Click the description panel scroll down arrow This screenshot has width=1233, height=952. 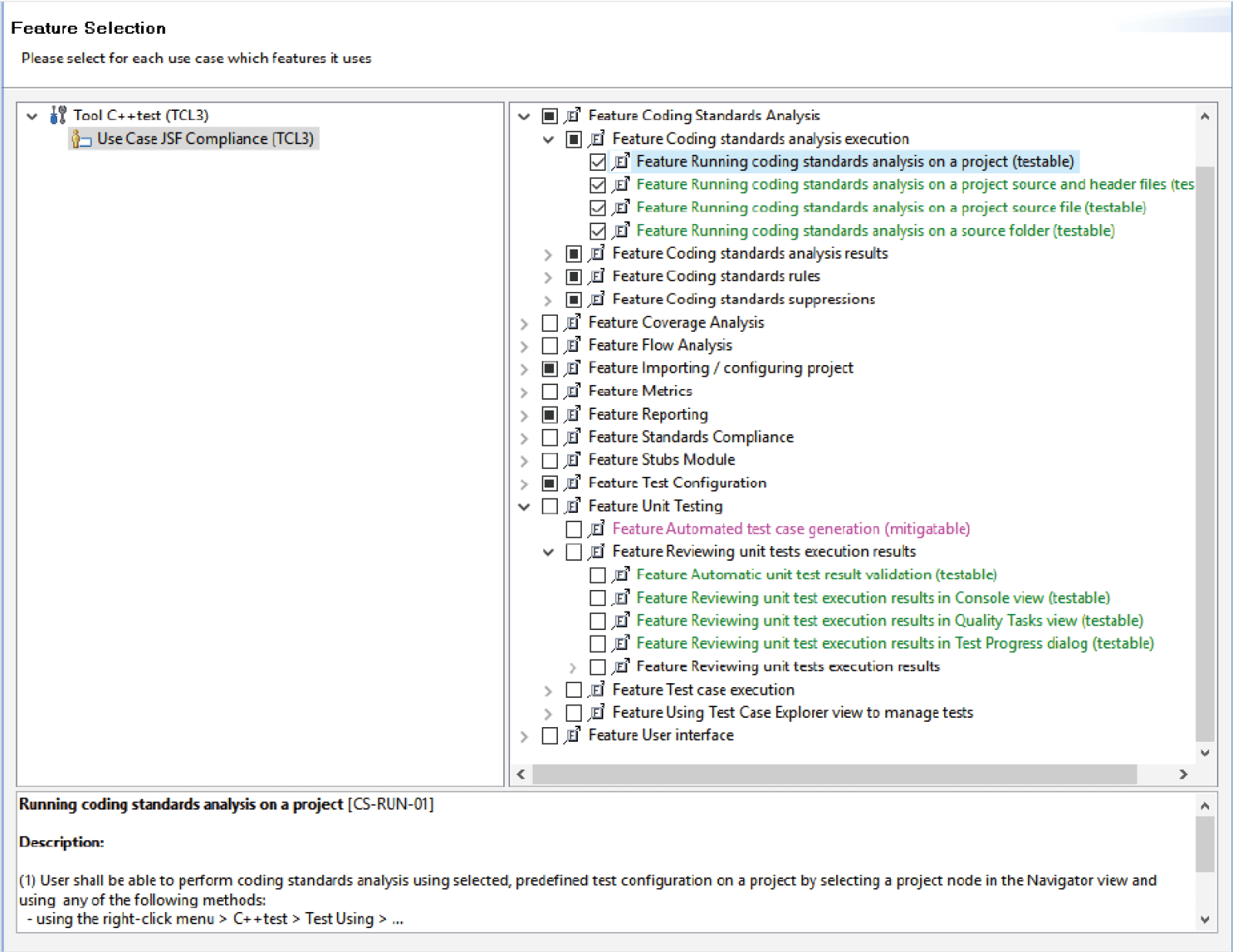1205,920
